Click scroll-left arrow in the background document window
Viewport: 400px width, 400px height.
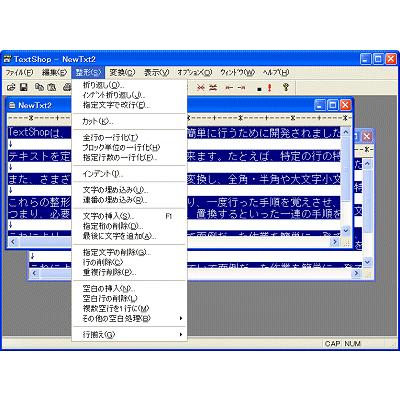35,274
